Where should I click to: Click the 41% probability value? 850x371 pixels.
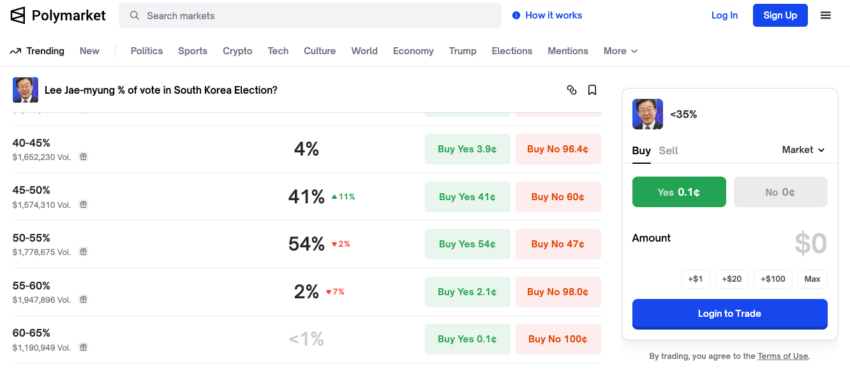306,197
